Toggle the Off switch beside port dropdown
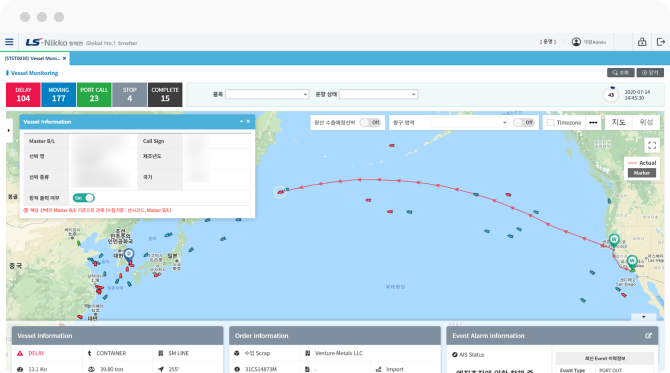 click(523, 123)
